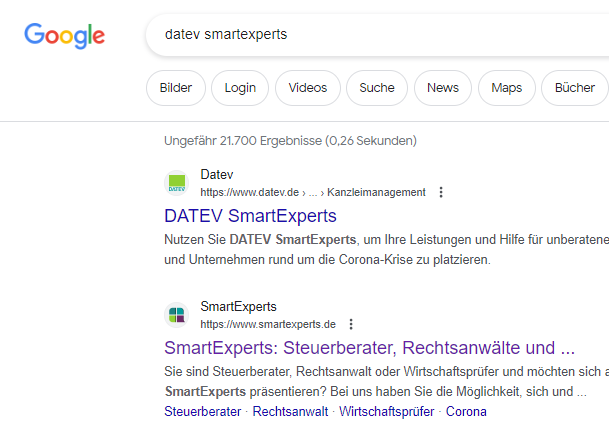Screen dimensions: 609x432
Task: Select the News filter chip
Action: tap(443, 88)
